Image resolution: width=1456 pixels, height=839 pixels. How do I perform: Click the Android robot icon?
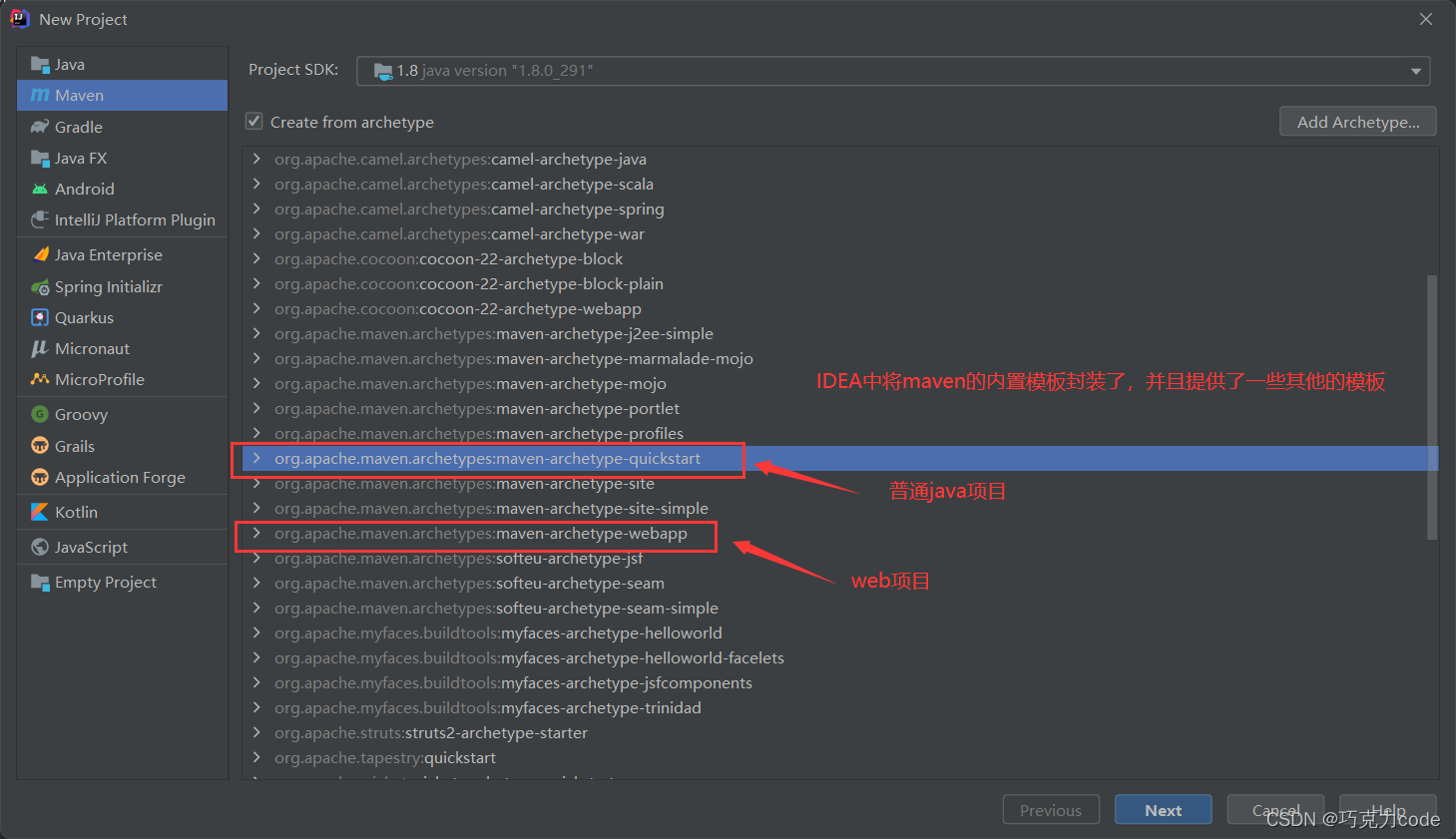pos(40,189)
